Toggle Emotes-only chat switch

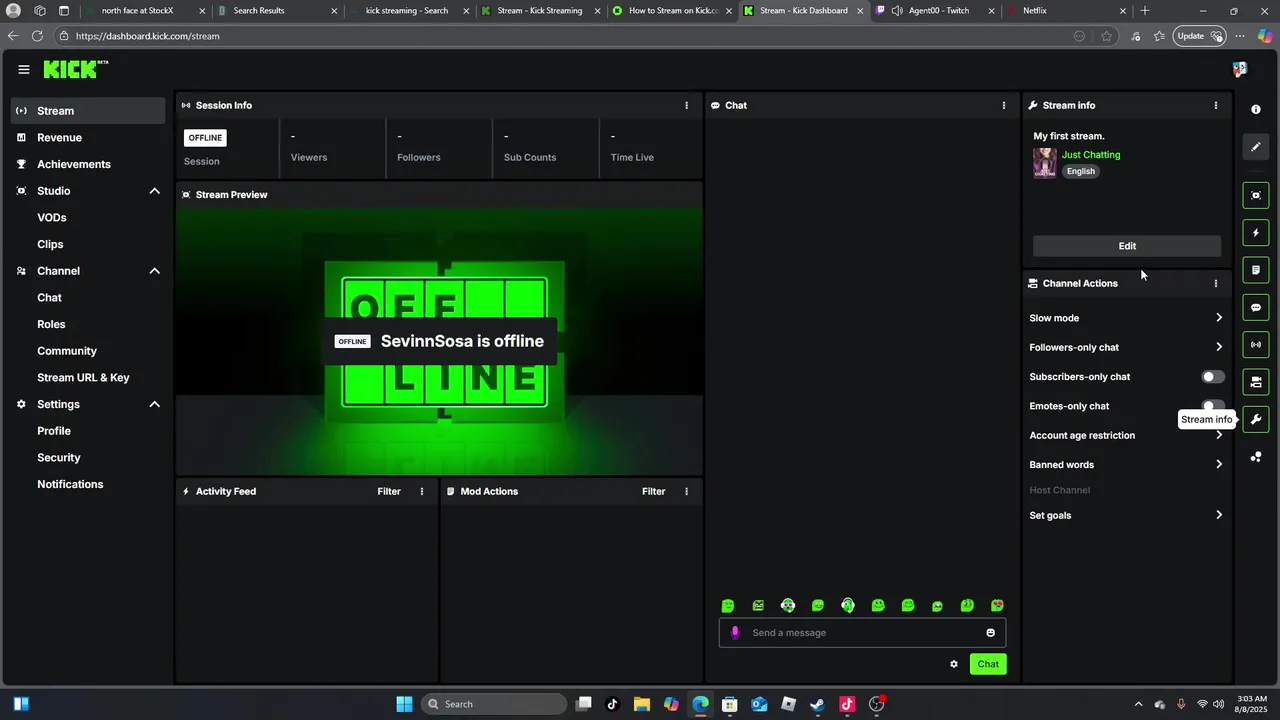point(1213,406)
